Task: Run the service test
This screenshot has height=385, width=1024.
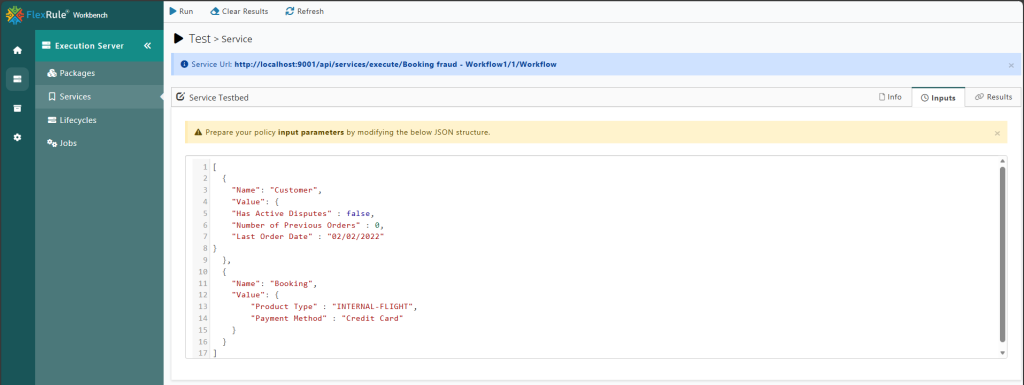Action: coord(182,11)
